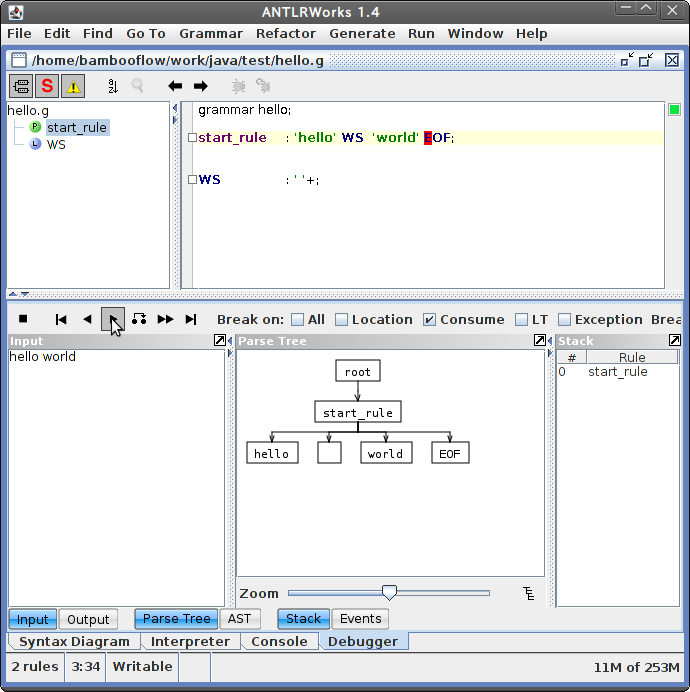Screen dimensions: 690x692
Task: Open the File menu
Action: click(x=19, y=34)
